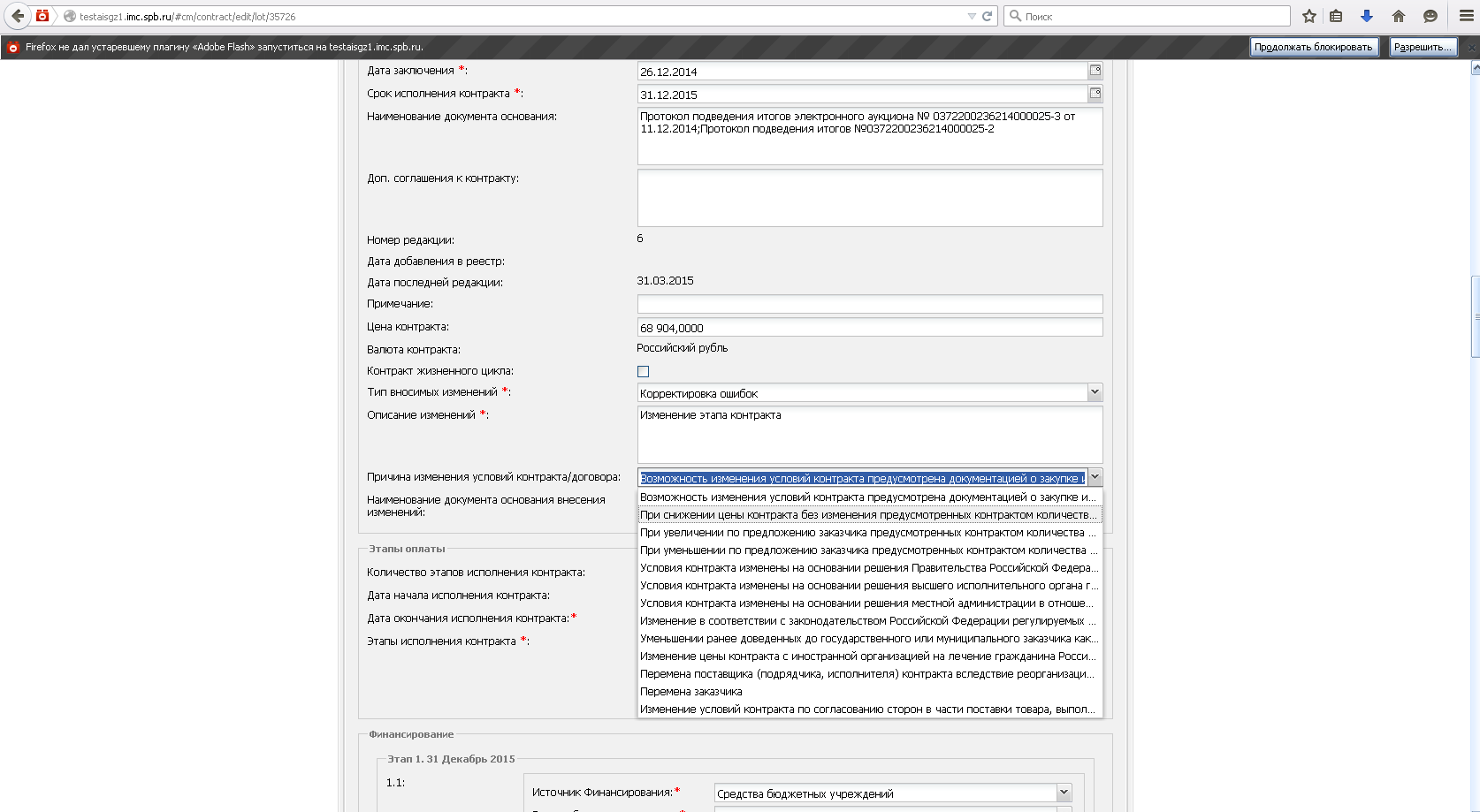The image size is (1480, 812).
Task: Select option решения высшего исполнительного органа
Action: point(870,586)
